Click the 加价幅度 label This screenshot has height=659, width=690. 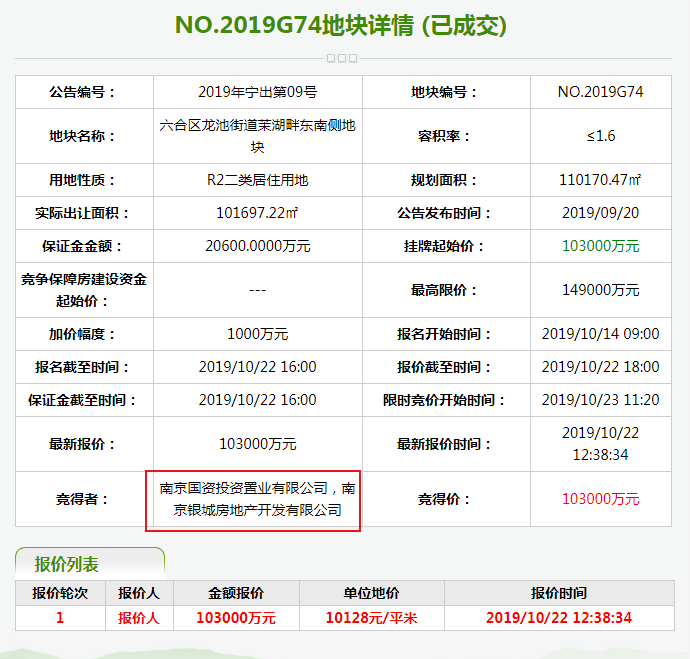click(82, 334)
